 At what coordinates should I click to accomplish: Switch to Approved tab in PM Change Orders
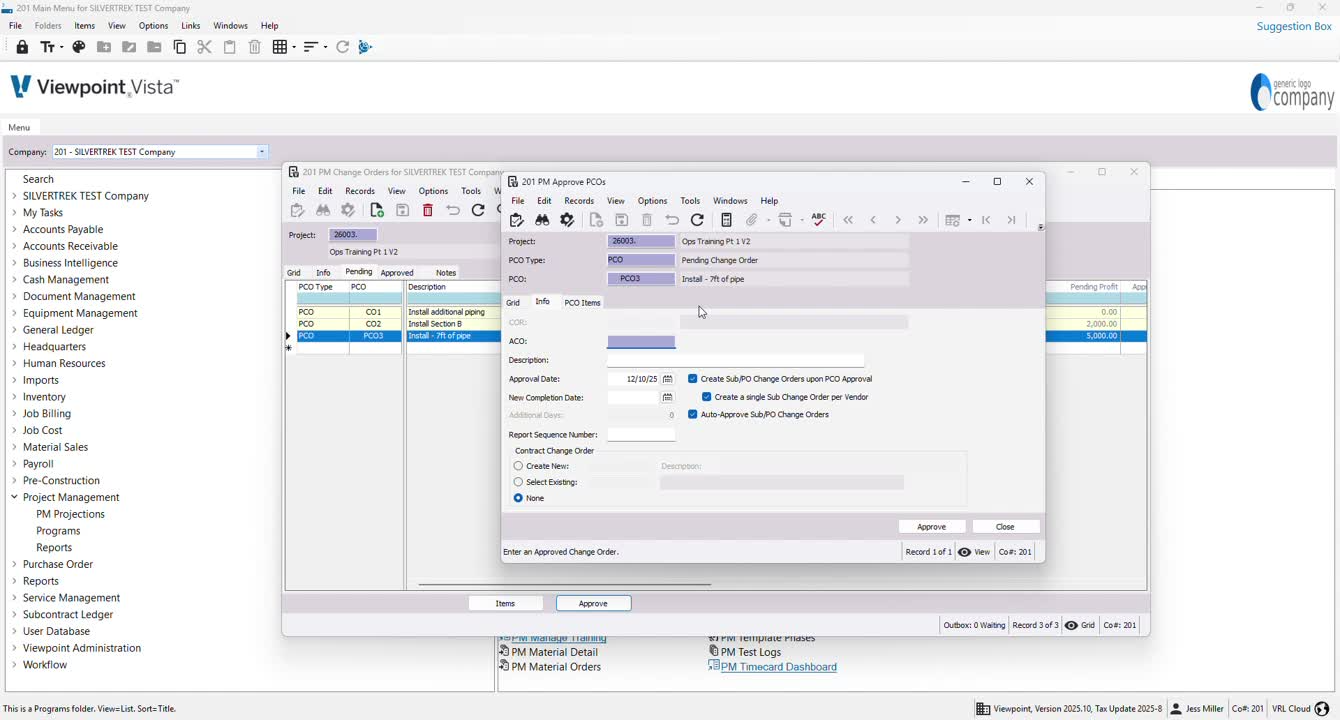point(397,272)
